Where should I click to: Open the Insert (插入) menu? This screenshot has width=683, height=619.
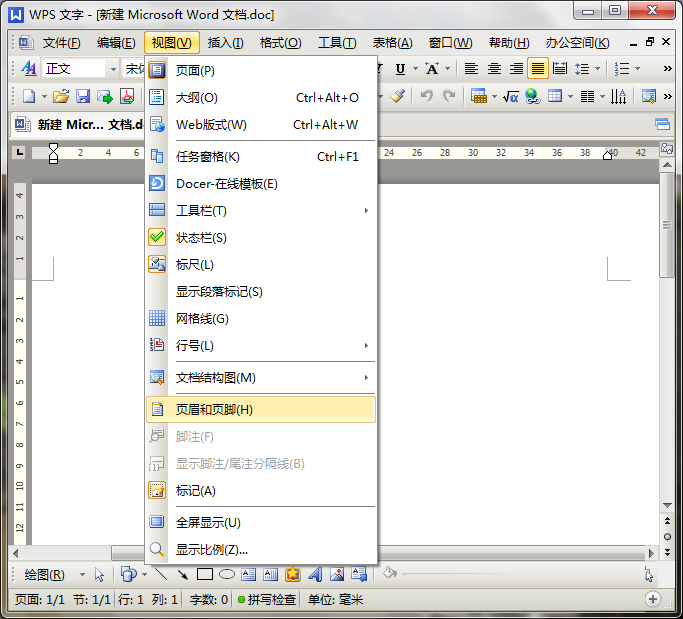click(x=225, y=43)
